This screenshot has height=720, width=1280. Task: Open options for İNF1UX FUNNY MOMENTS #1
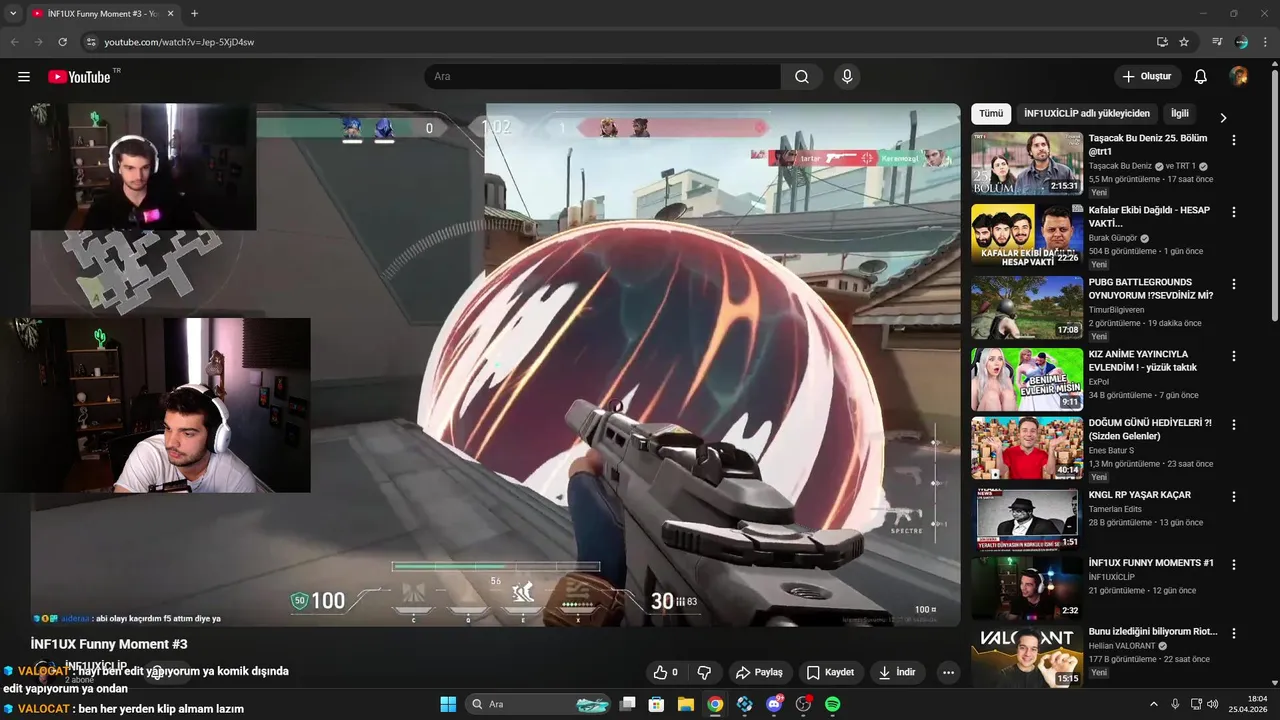[x=1233, y=564]
